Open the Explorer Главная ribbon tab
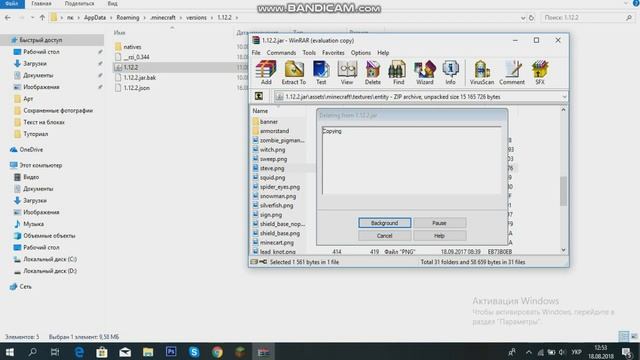640x360 pixels. pos(41,4)
